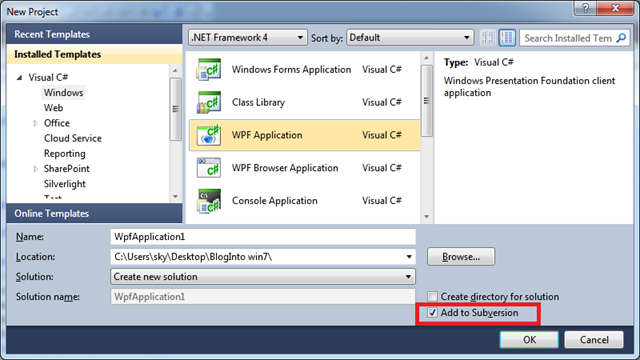Switch to small icons view
The height and width of the screenshot is (360, 640).
pyautogui.click(x=487, y=38)
